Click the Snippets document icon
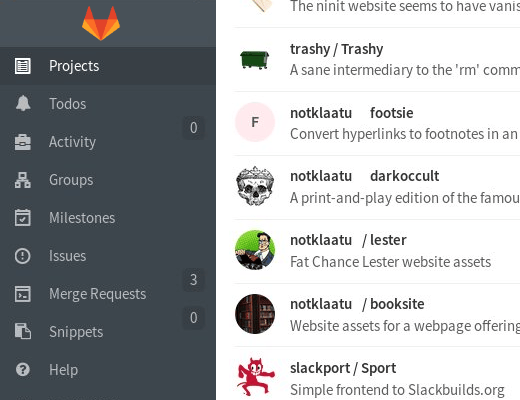520x400 pixels. (23, 331)
